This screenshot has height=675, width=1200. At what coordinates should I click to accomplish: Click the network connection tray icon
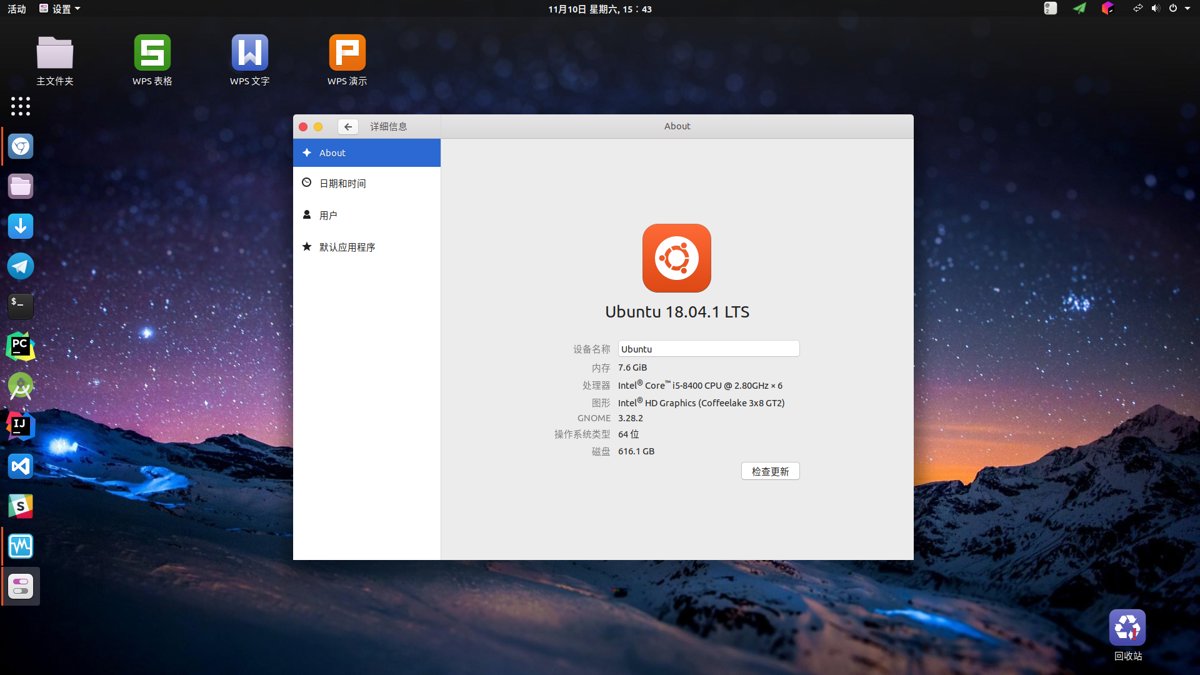pos(1138,8)
